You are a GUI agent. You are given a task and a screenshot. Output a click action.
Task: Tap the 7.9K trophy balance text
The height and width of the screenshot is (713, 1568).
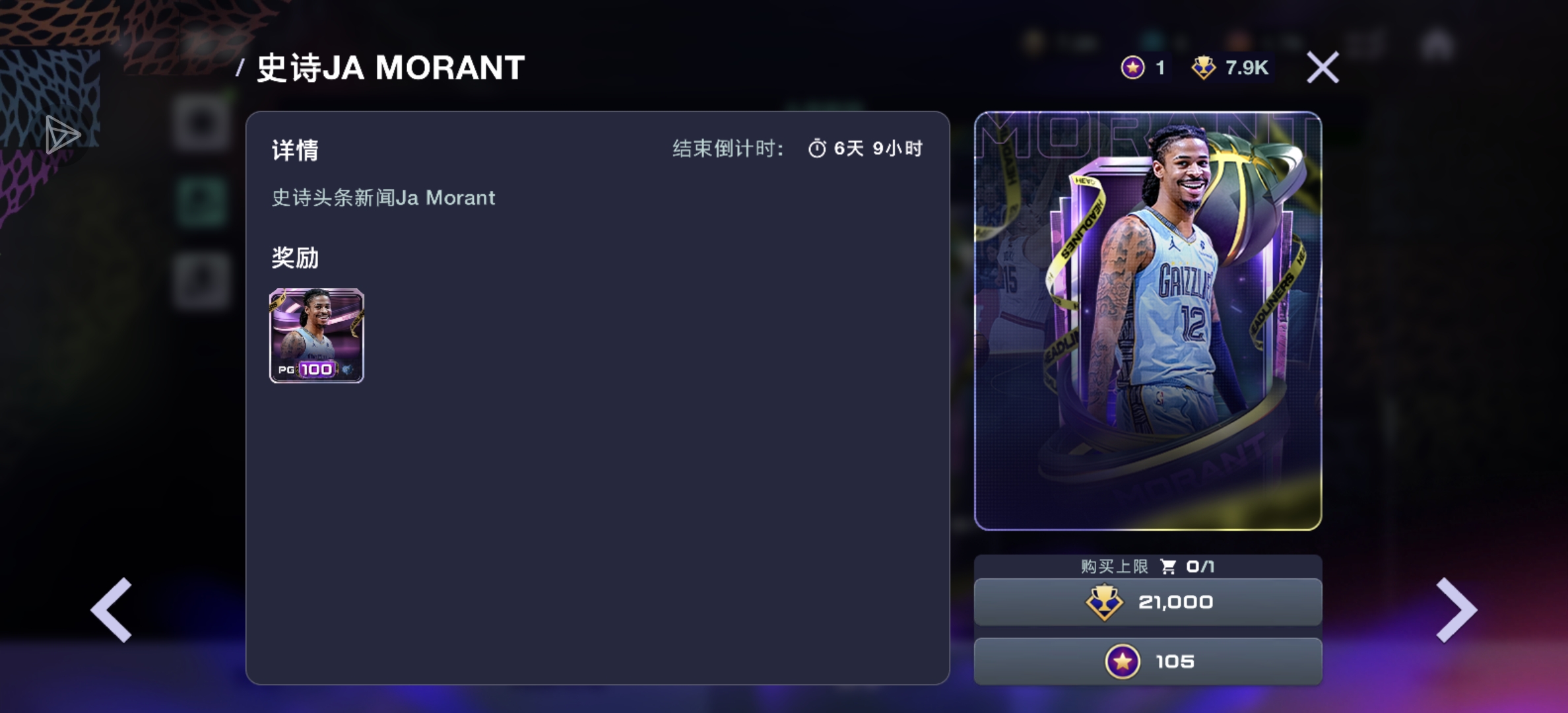(1247, 67)
